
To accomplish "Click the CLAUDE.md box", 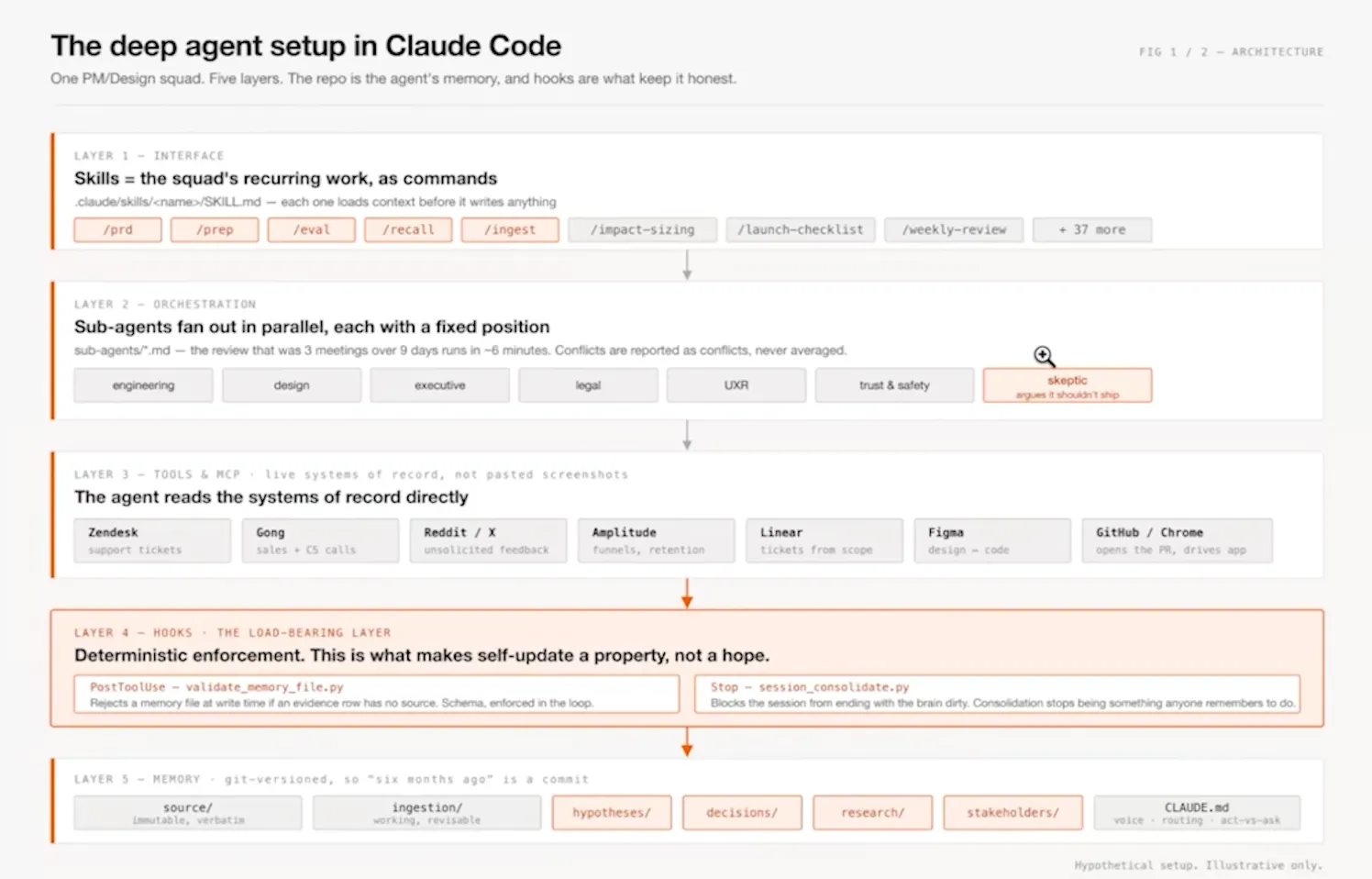I will point(1197,813).
